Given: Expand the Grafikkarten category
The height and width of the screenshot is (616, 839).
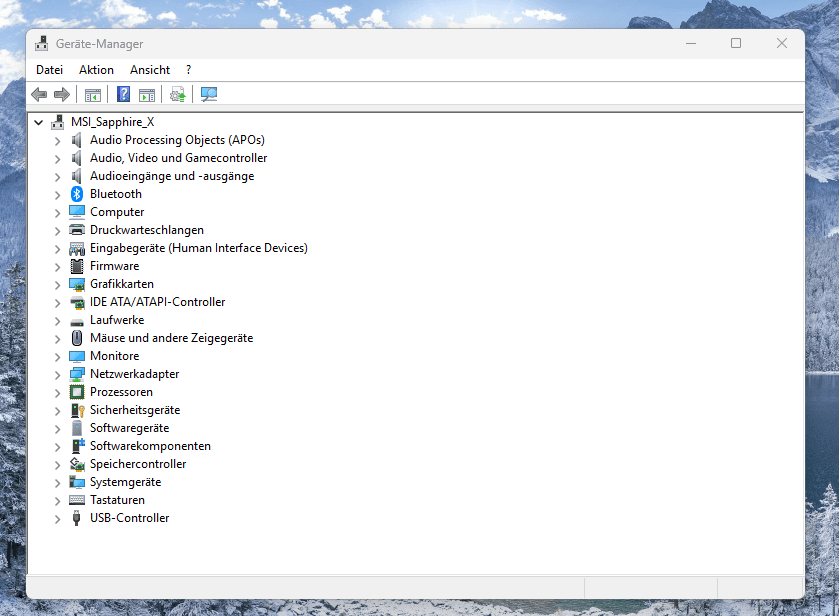Looking at the screenshot, I should click(x=57, y=285).
